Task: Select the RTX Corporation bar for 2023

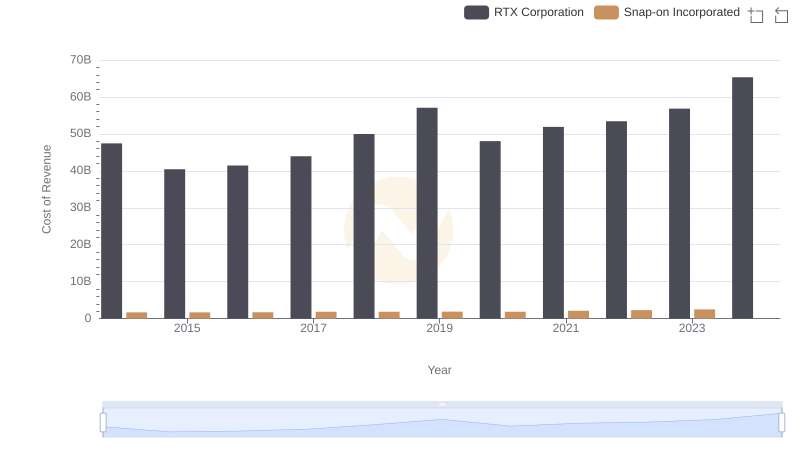Action: tap(680, 214)
